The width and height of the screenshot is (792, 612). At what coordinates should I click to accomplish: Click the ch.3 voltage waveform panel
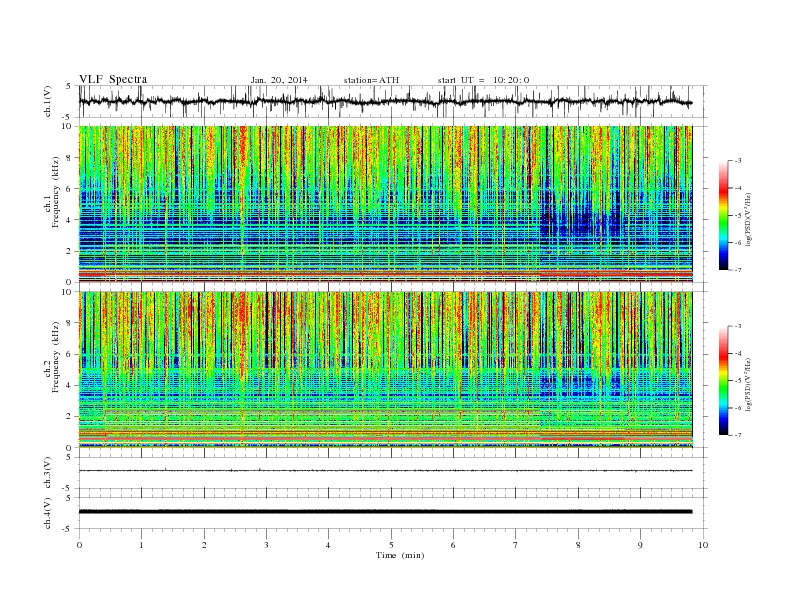point(393,473)
